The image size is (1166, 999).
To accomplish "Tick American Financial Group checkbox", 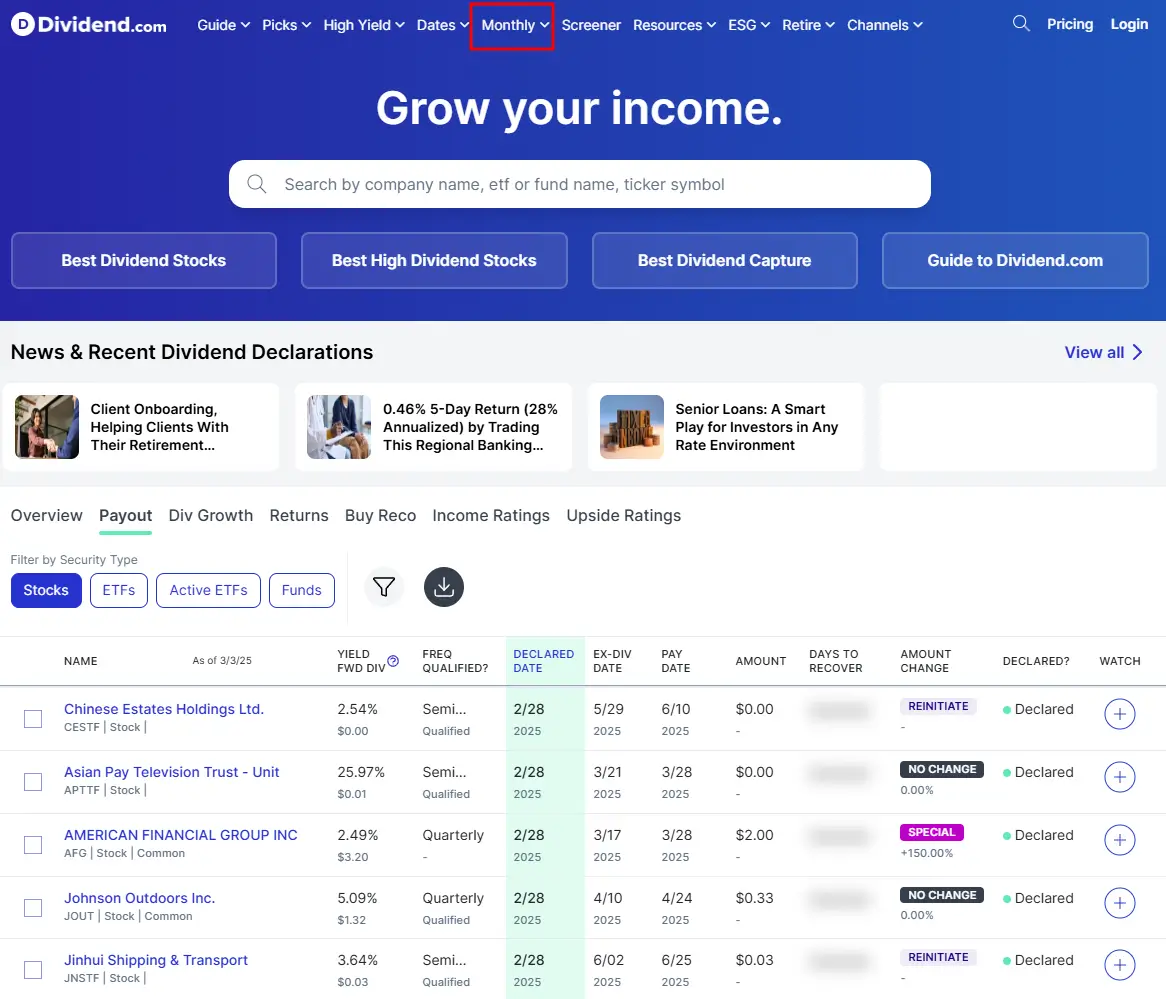I will (x=33, y=845).
